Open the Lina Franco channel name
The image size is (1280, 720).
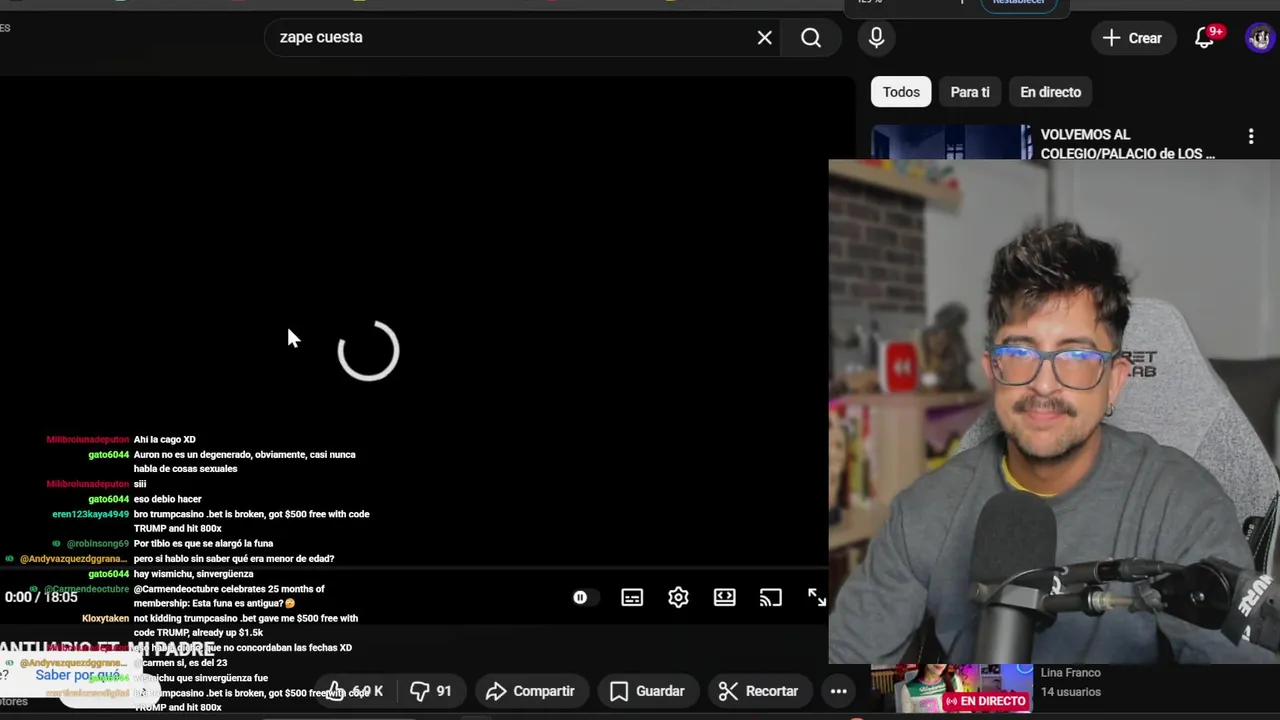tap(1070, 673)
